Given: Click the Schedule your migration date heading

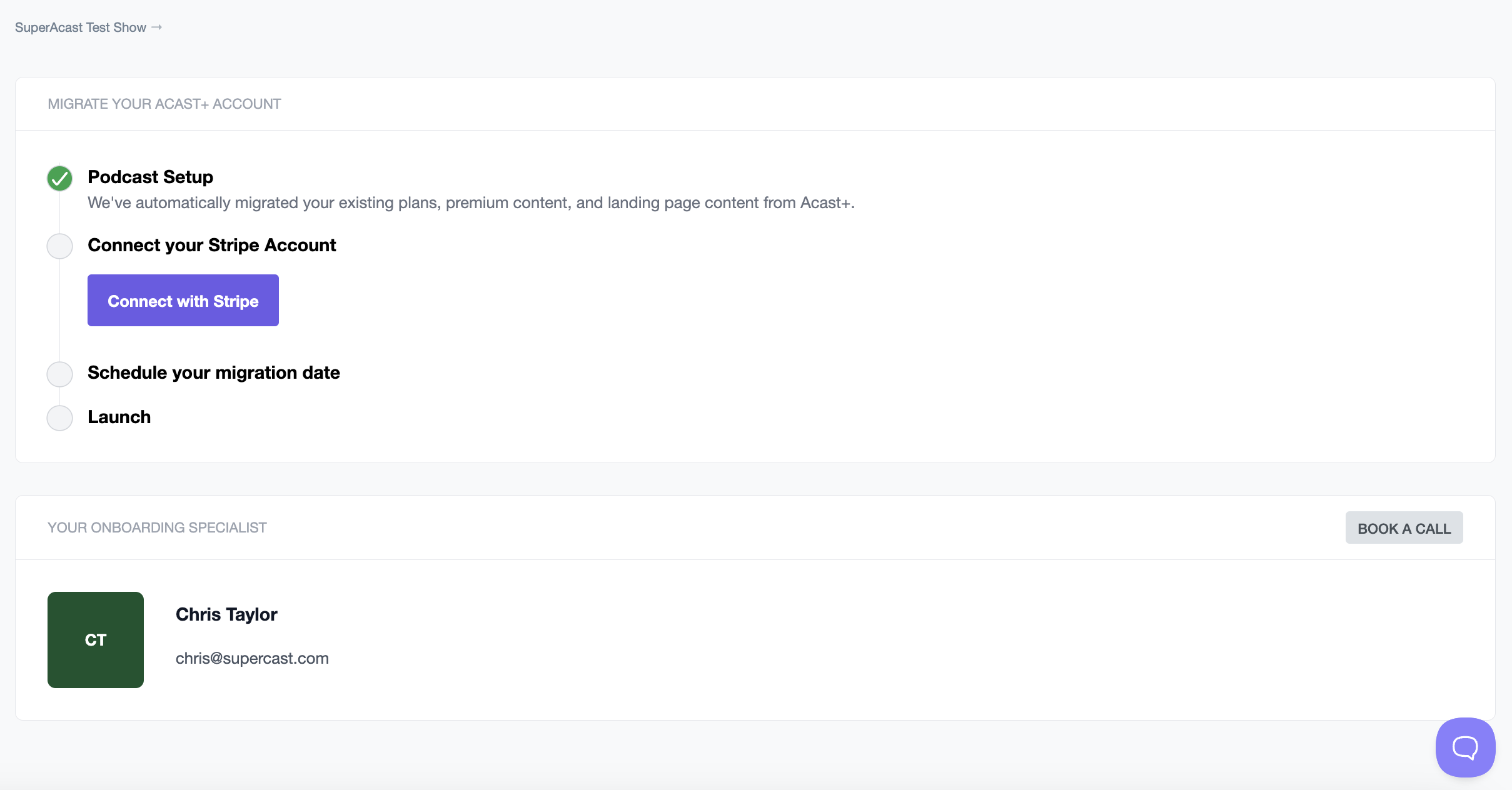Looking at the screenshot, I should pos(214,372).
